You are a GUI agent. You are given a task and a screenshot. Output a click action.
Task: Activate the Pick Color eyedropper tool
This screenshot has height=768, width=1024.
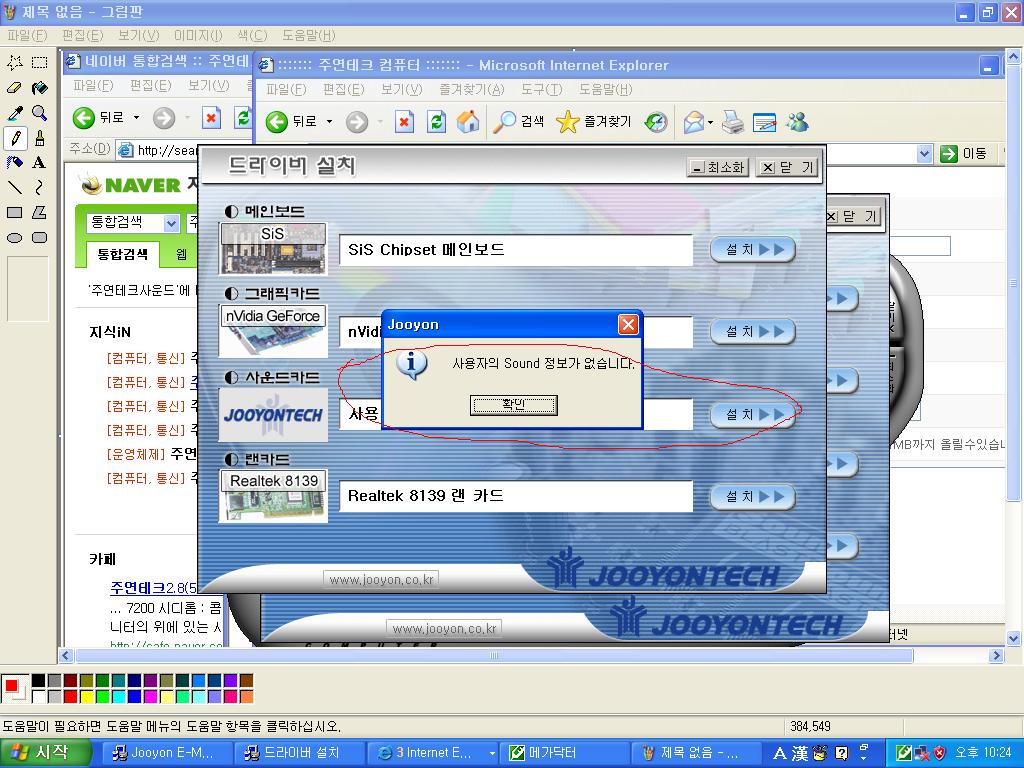(x=15, y=112)
